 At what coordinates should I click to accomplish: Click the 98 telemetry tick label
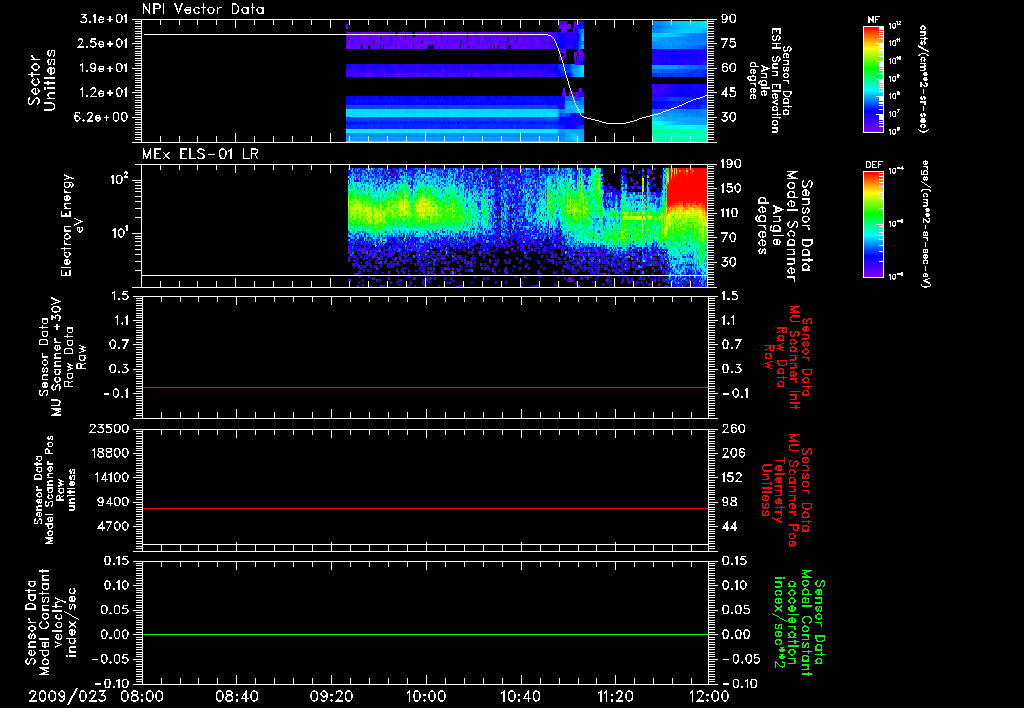[728, 502]
